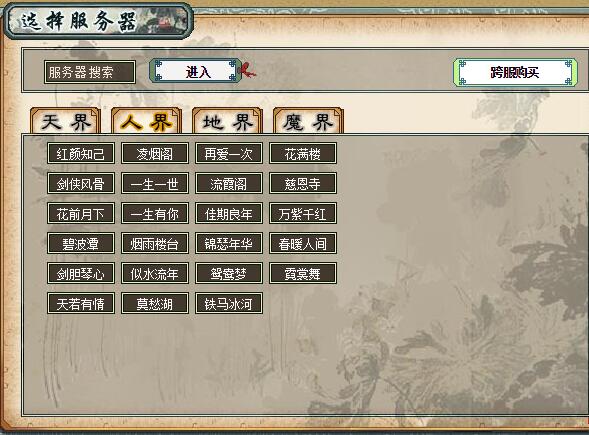Screen dimensions: 589x435
Task: Select the 慈恩寺 server
Action: pos(303,184)
